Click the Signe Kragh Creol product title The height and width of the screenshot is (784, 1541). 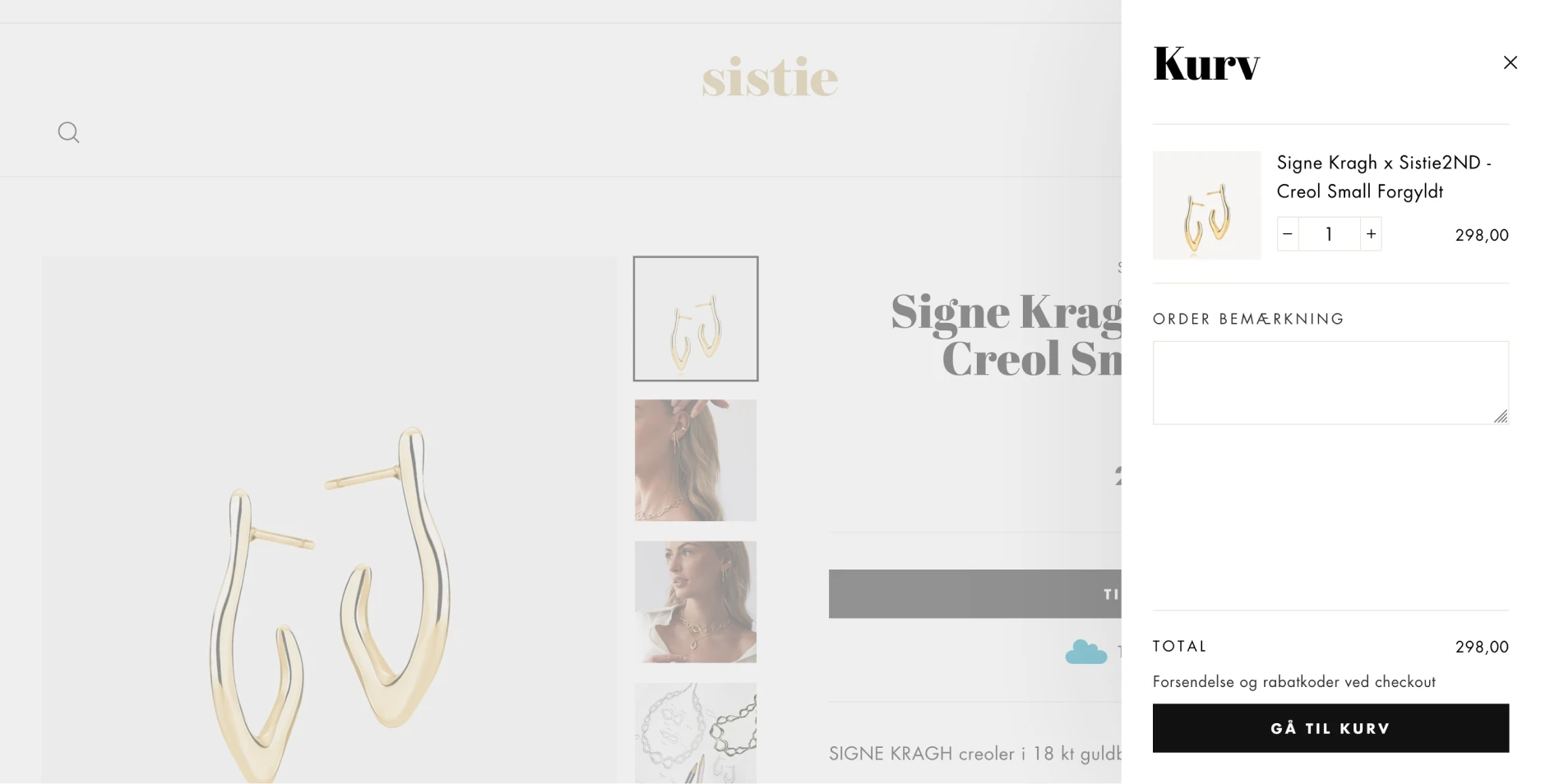click(1007, 334)
